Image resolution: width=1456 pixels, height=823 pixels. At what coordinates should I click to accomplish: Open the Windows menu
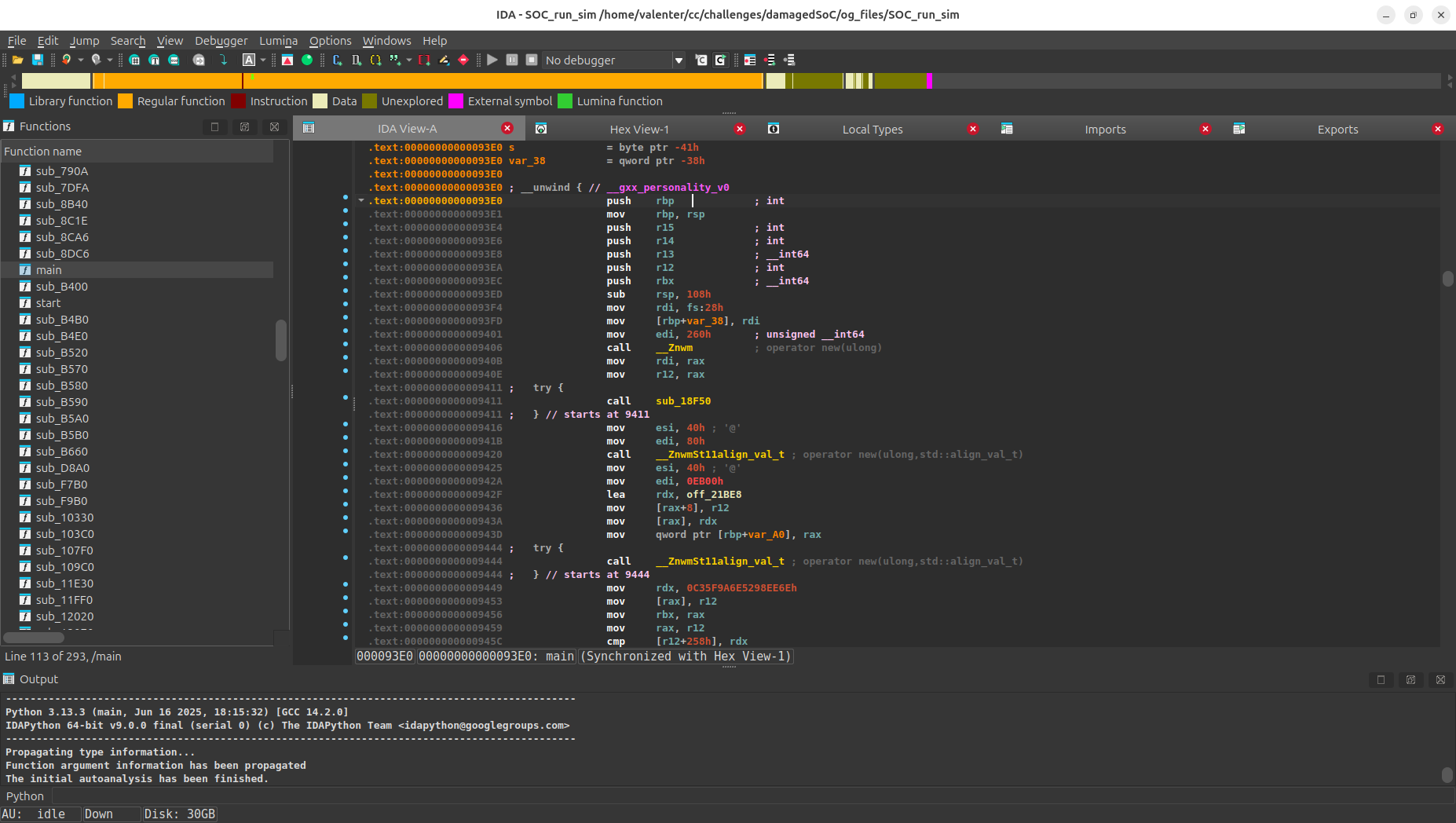click(386, 41)
